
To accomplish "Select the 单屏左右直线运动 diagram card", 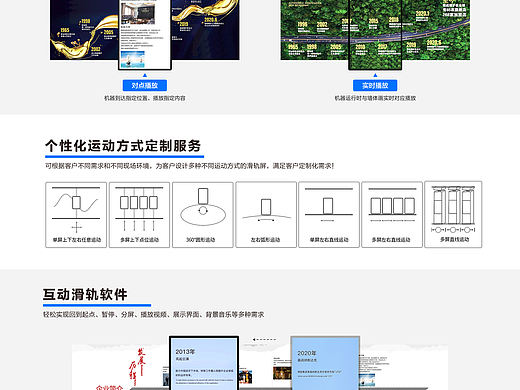I will [329, 215].
